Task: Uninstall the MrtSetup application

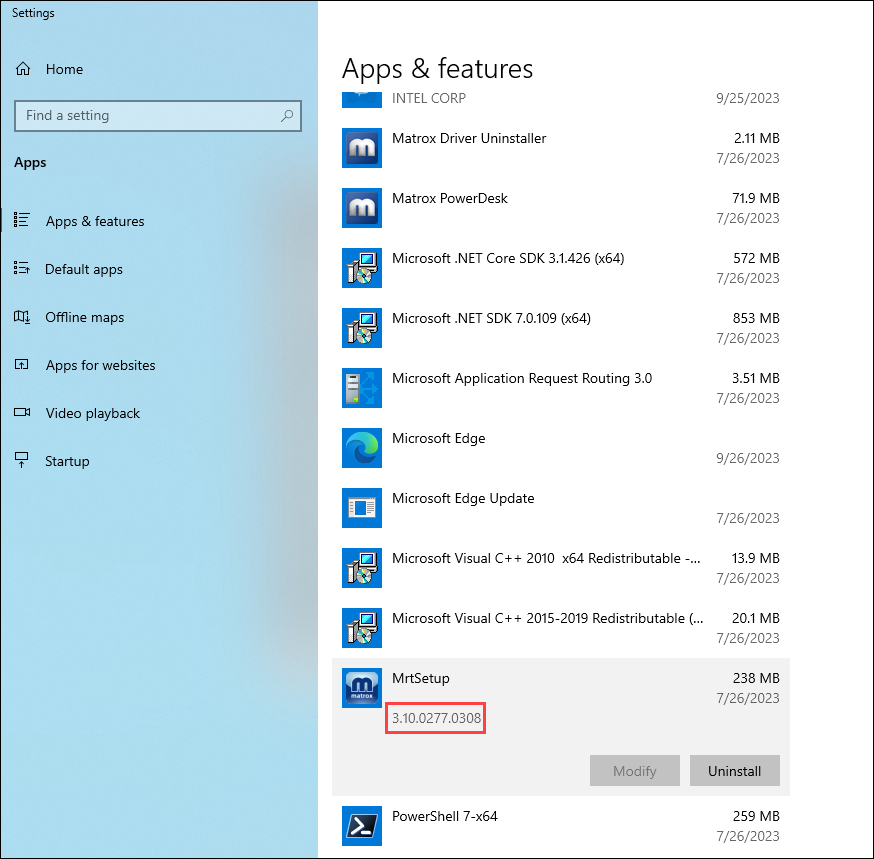Action: 734,771
